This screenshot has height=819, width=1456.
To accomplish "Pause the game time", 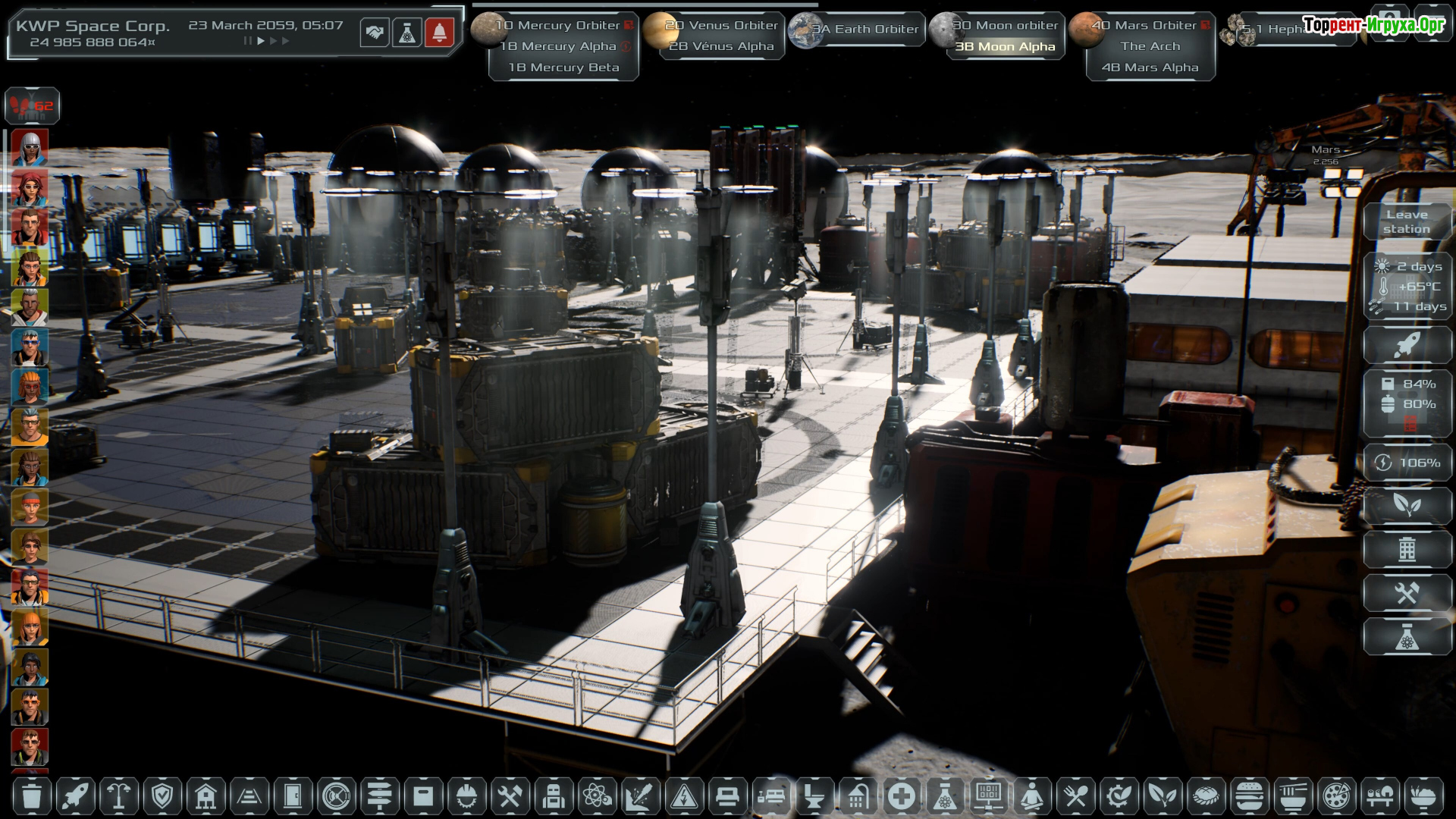I will point(247,41).
